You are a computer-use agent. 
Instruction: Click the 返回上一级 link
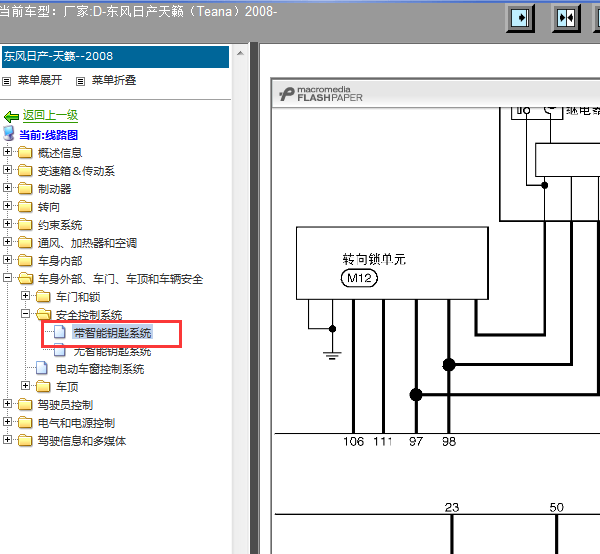50,115
